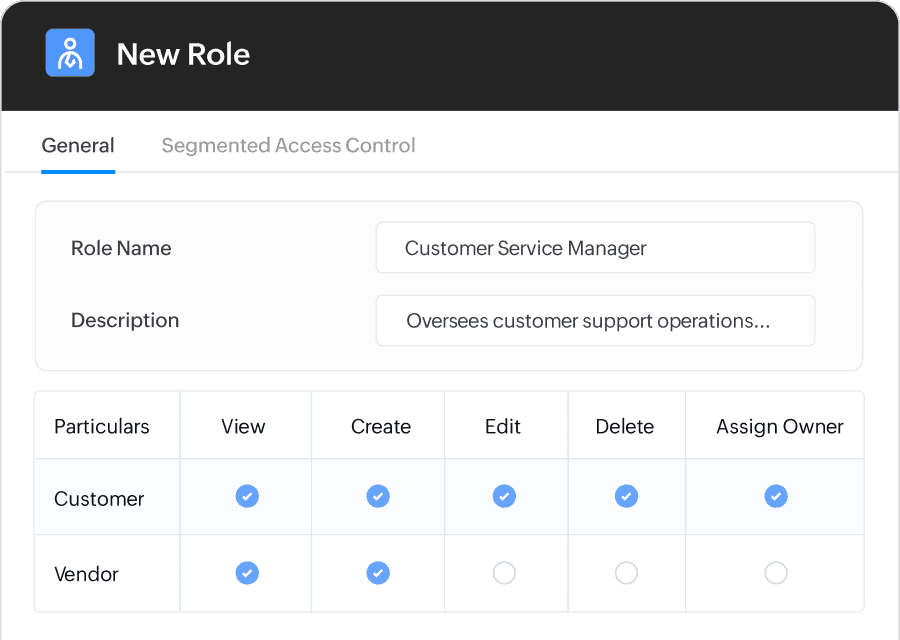900x640 pixels.
Task: Click the Particulars column header
Action: pos(102,426)
